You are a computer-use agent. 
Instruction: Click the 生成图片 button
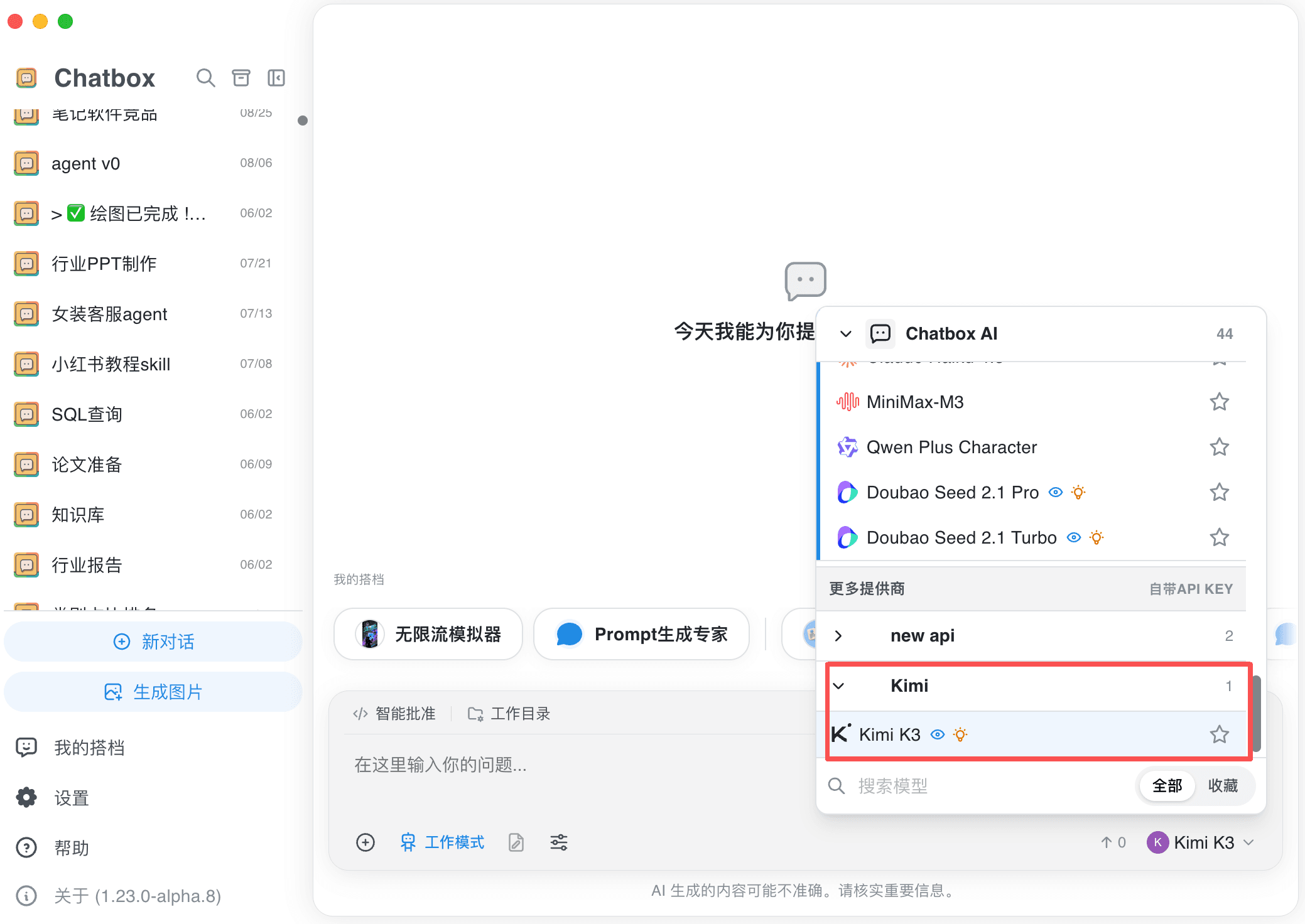coord(153,692)
